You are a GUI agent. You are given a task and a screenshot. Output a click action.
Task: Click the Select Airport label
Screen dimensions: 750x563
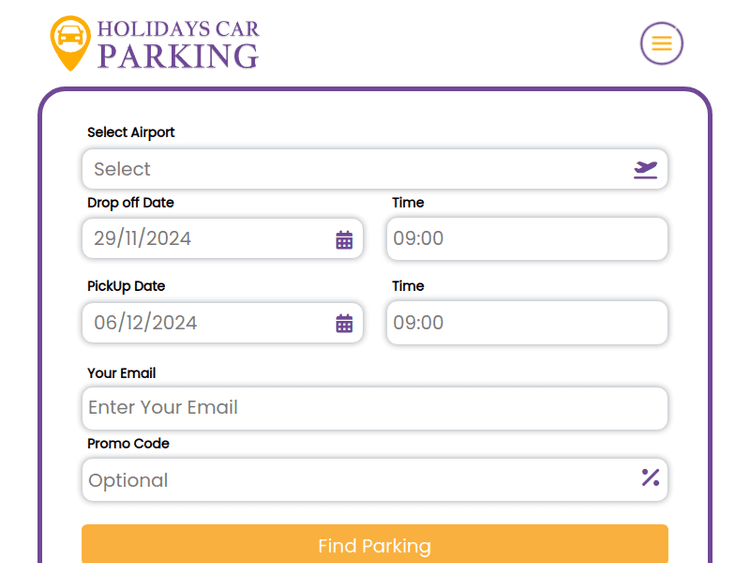tap(131, 132)
